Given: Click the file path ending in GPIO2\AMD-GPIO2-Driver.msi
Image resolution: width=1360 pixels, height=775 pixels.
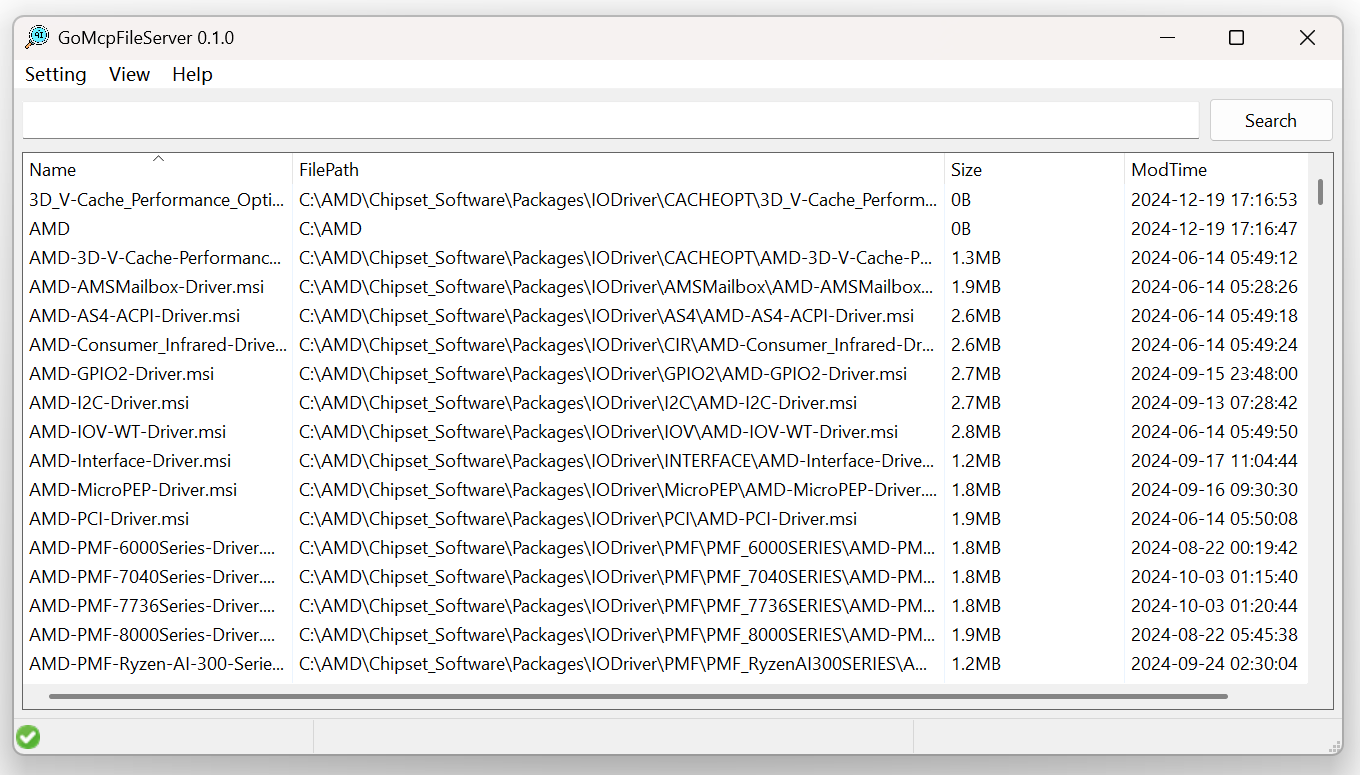Looking at the screenshot, I should (603, 374).
